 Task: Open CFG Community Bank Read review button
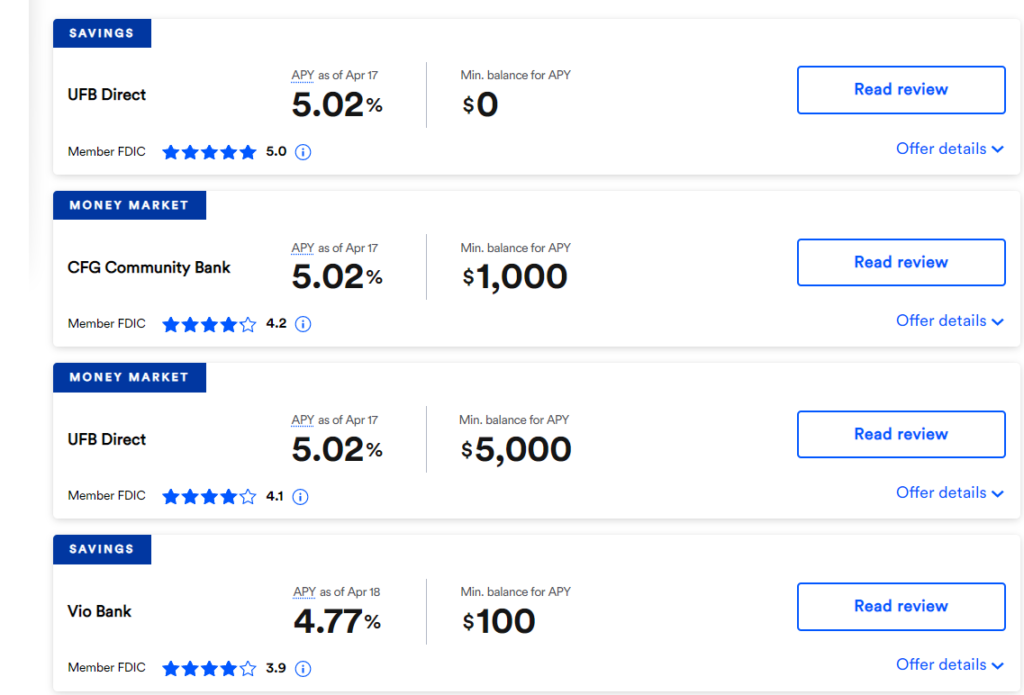coord(900,262)
